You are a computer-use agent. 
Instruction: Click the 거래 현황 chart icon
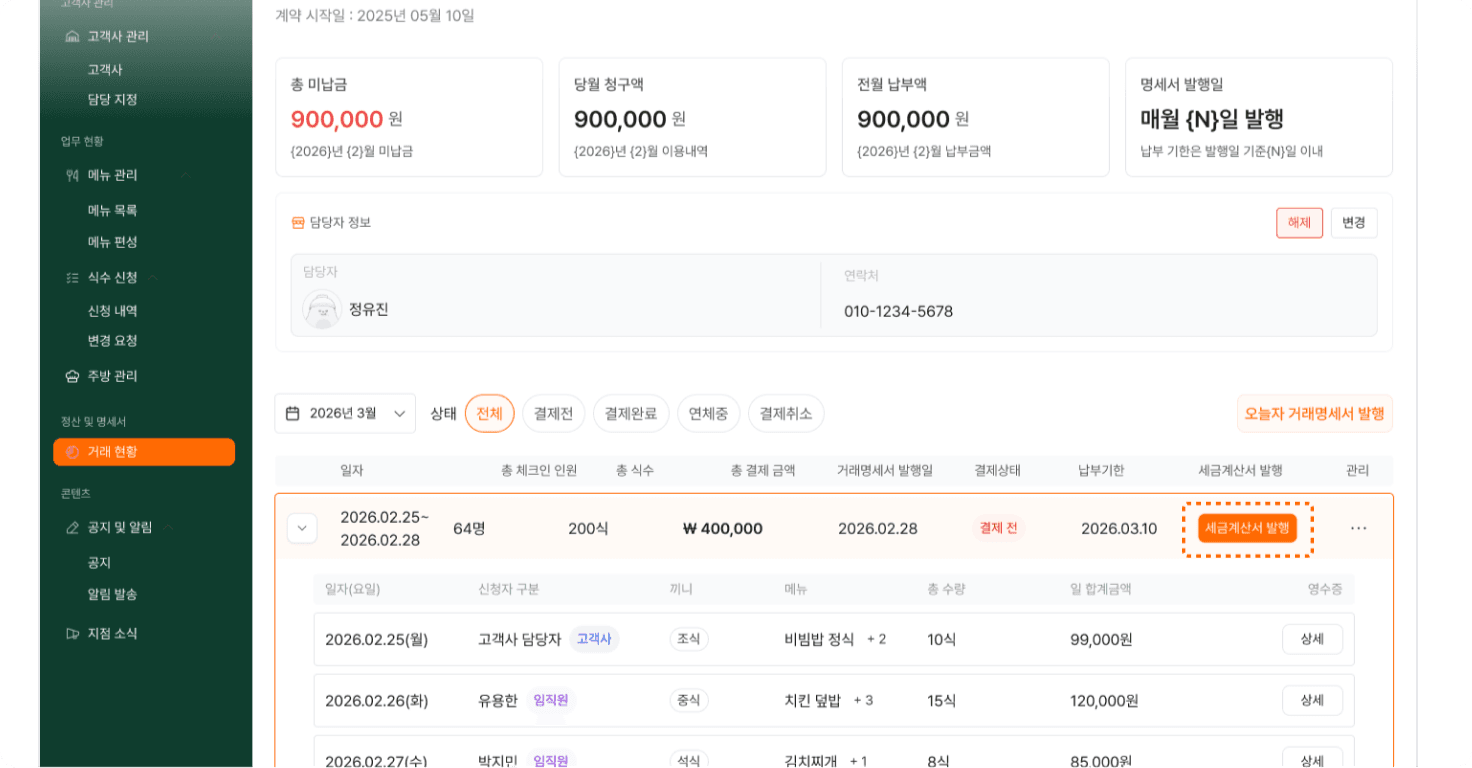coord(72,452)
